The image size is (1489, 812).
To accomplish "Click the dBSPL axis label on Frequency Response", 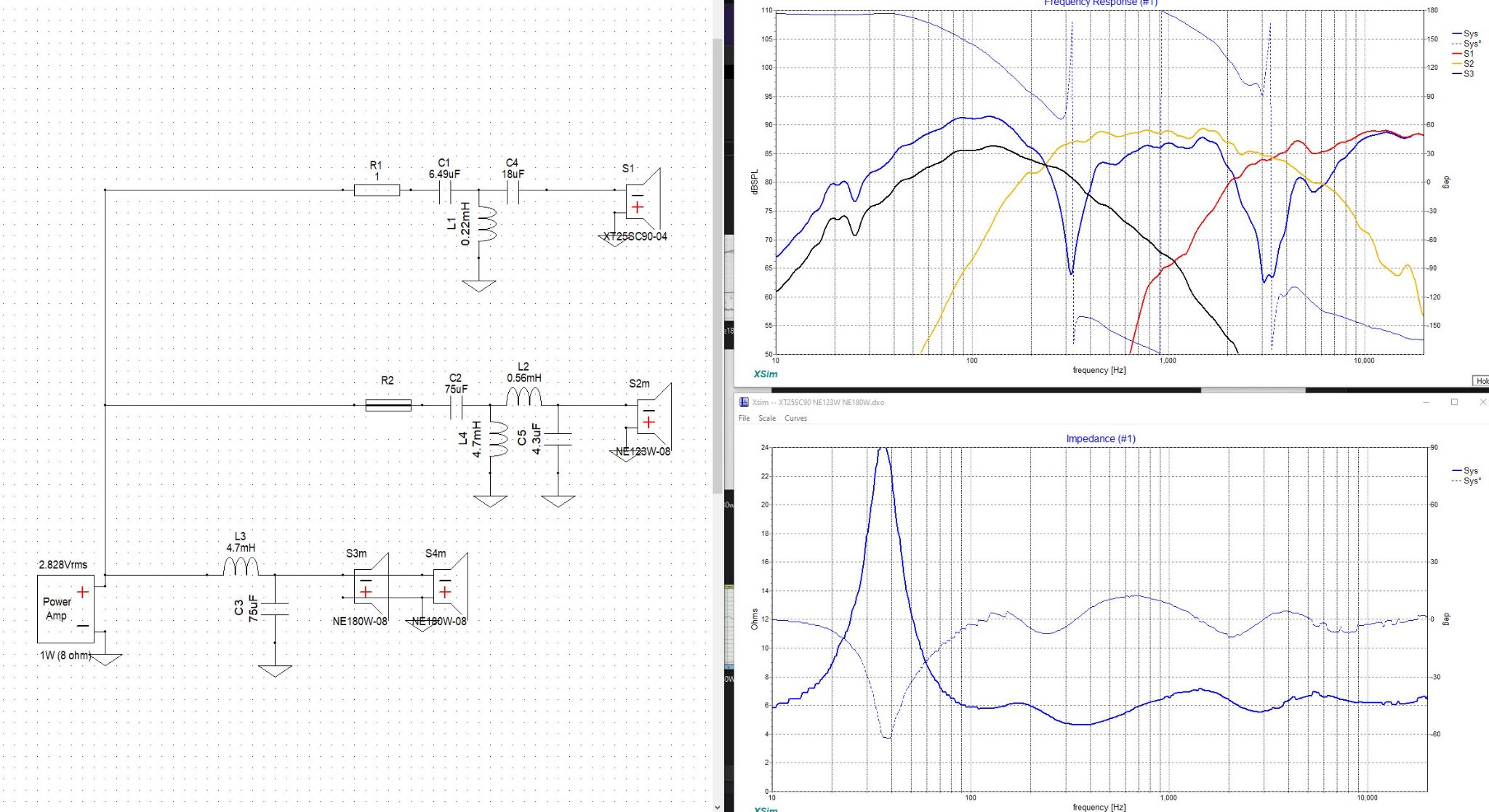I will point(755,182).
